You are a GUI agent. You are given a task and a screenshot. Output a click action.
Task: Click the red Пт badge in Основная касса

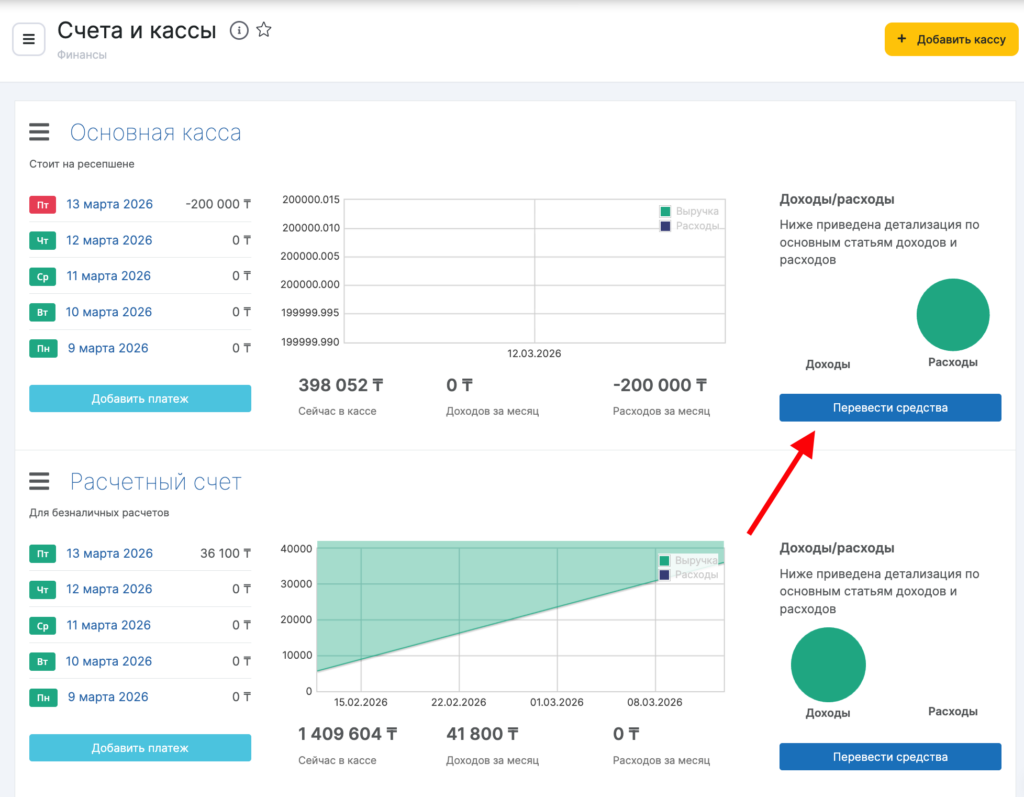[43, 205]
